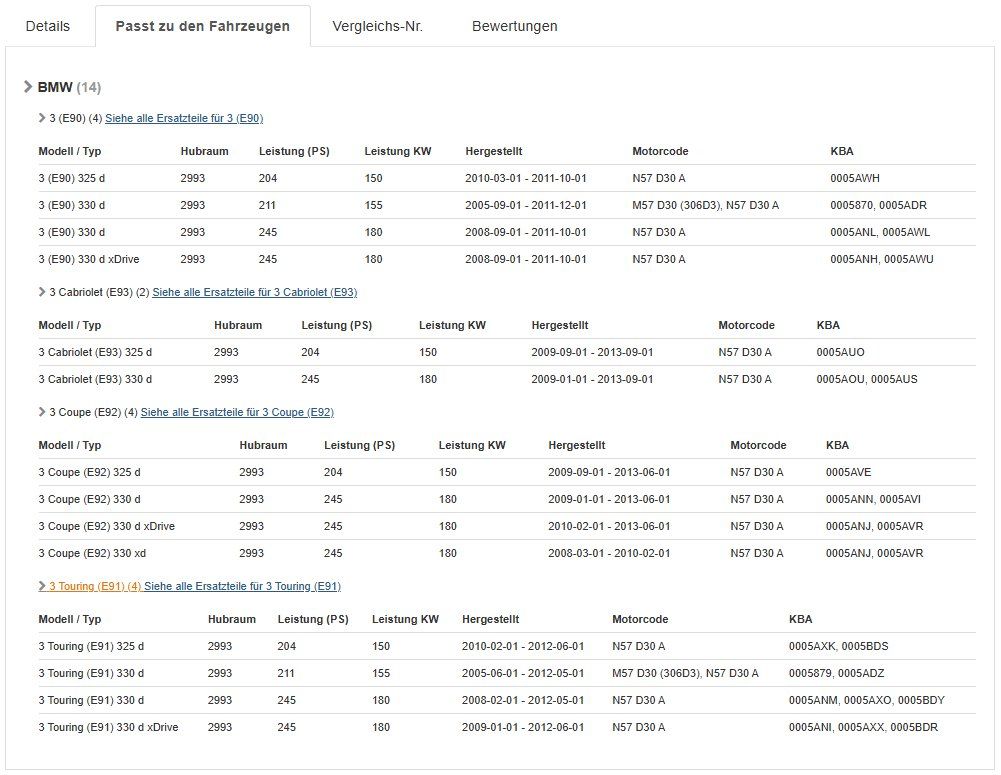Click KBA value 0005870, 0005ADR

878,206
